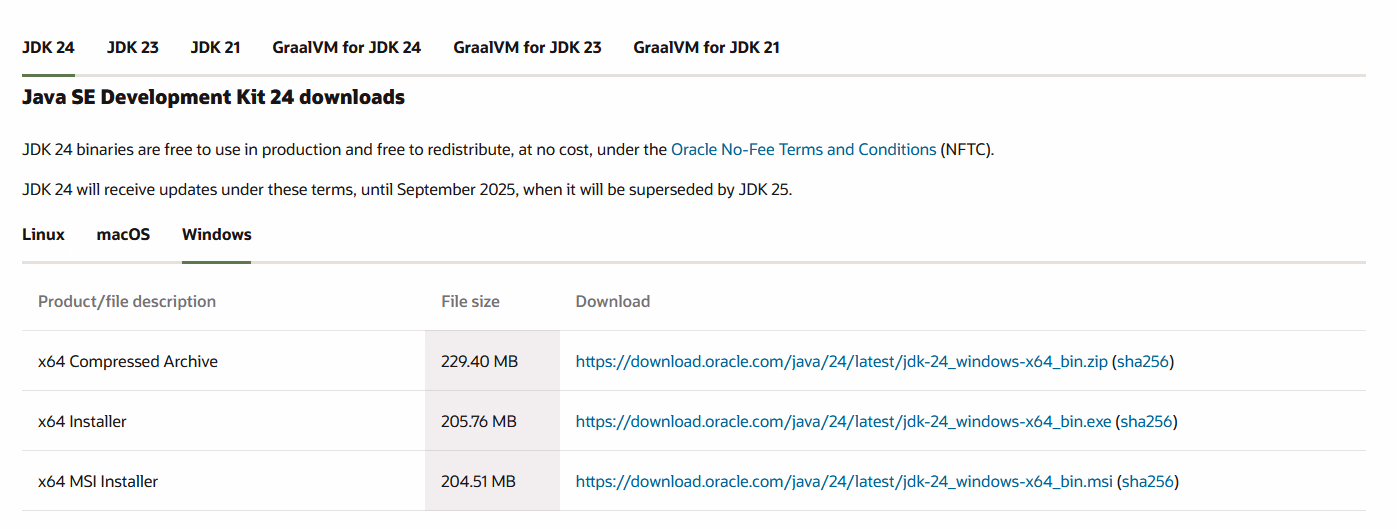Switch to the JDK 23 tab
Screen dimensions: 1397x529
(x=133, y=47)
